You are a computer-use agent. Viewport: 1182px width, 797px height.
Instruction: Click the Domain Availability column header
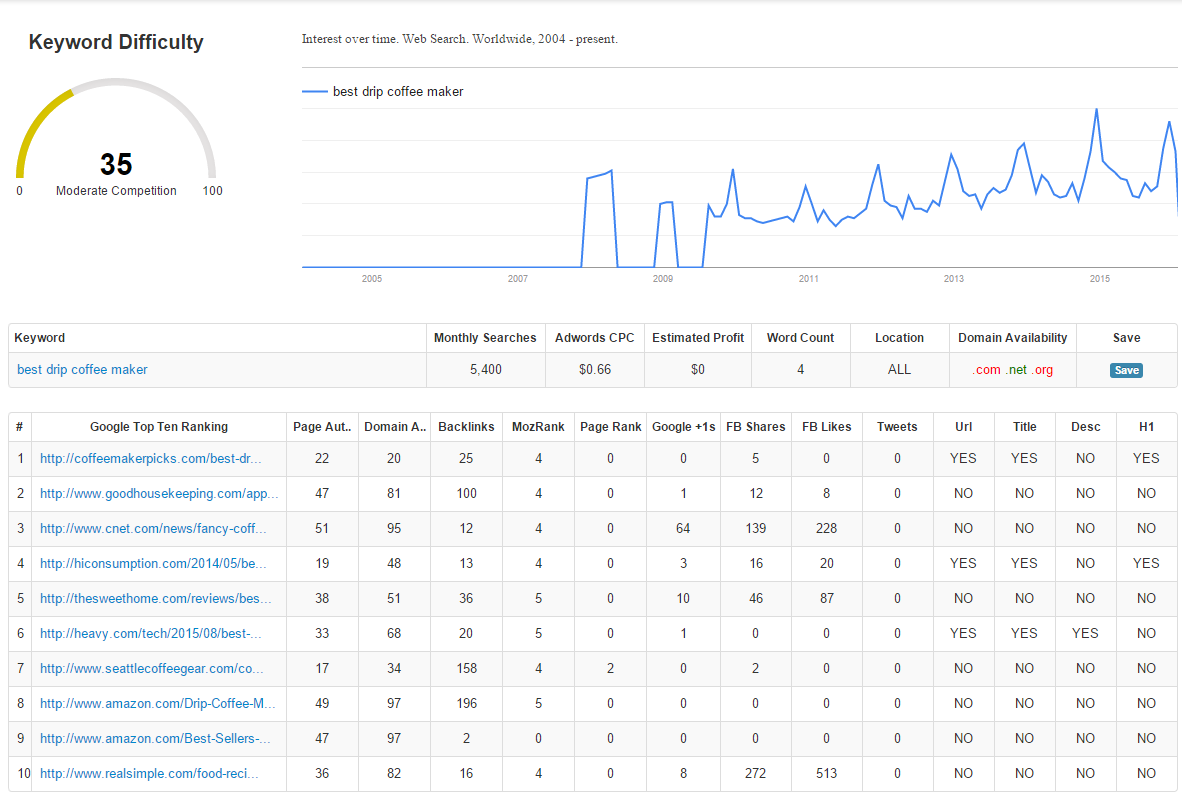1012,338
